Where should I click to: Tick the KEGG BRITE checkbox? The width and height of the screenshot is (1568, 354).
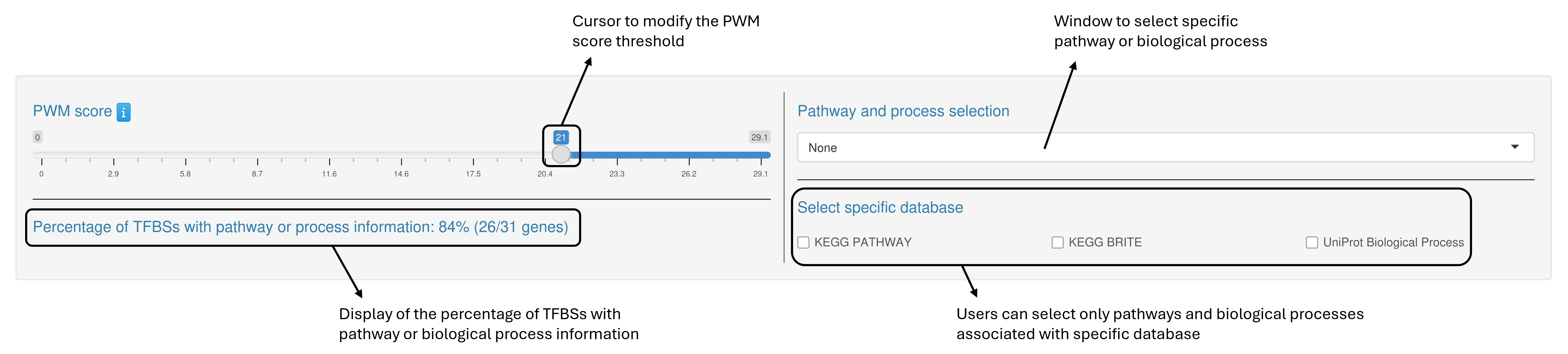(x=1058, y=243)
